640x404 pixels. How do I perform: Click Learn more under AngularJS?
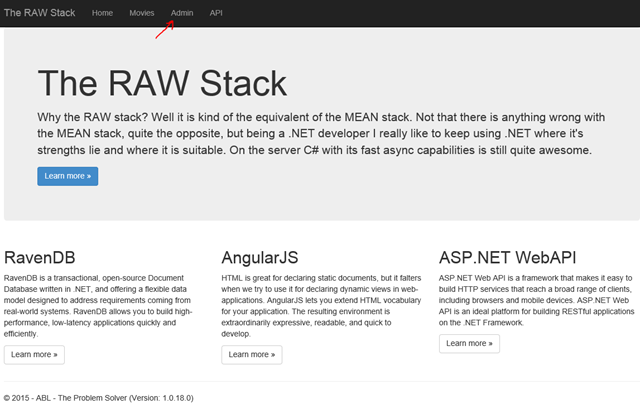[x=251, y=354]
